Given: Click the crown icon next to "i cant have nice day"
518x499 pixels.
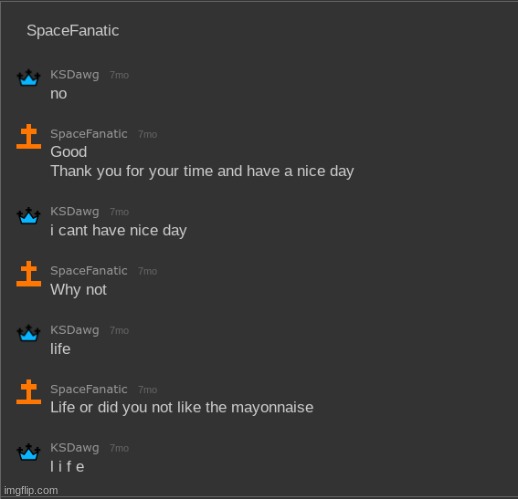Looking at the screenshot, I should click(x=29, y=215).
